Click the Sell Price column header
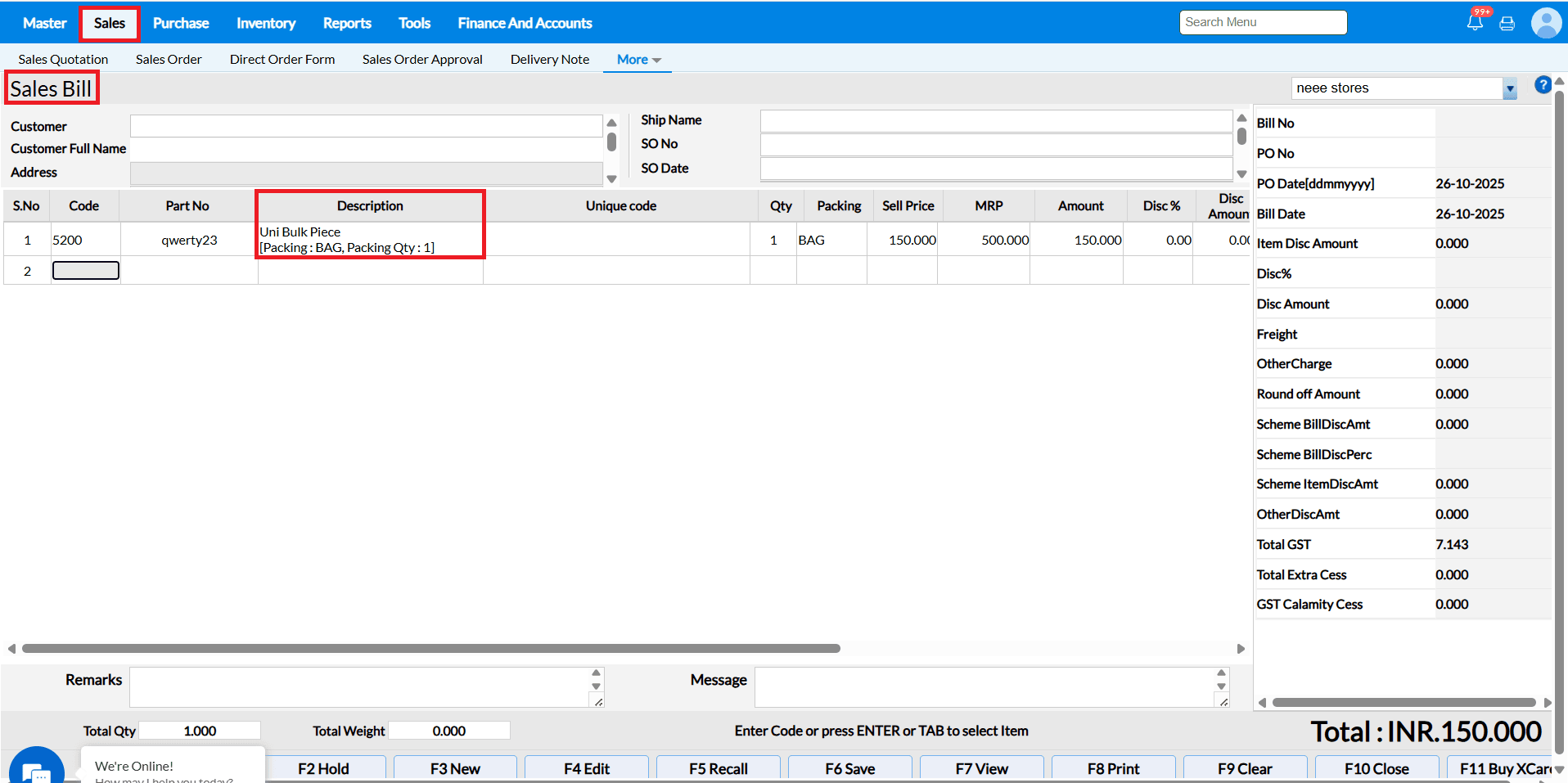This screenshot has width=1568, height=783. (908, 206)
